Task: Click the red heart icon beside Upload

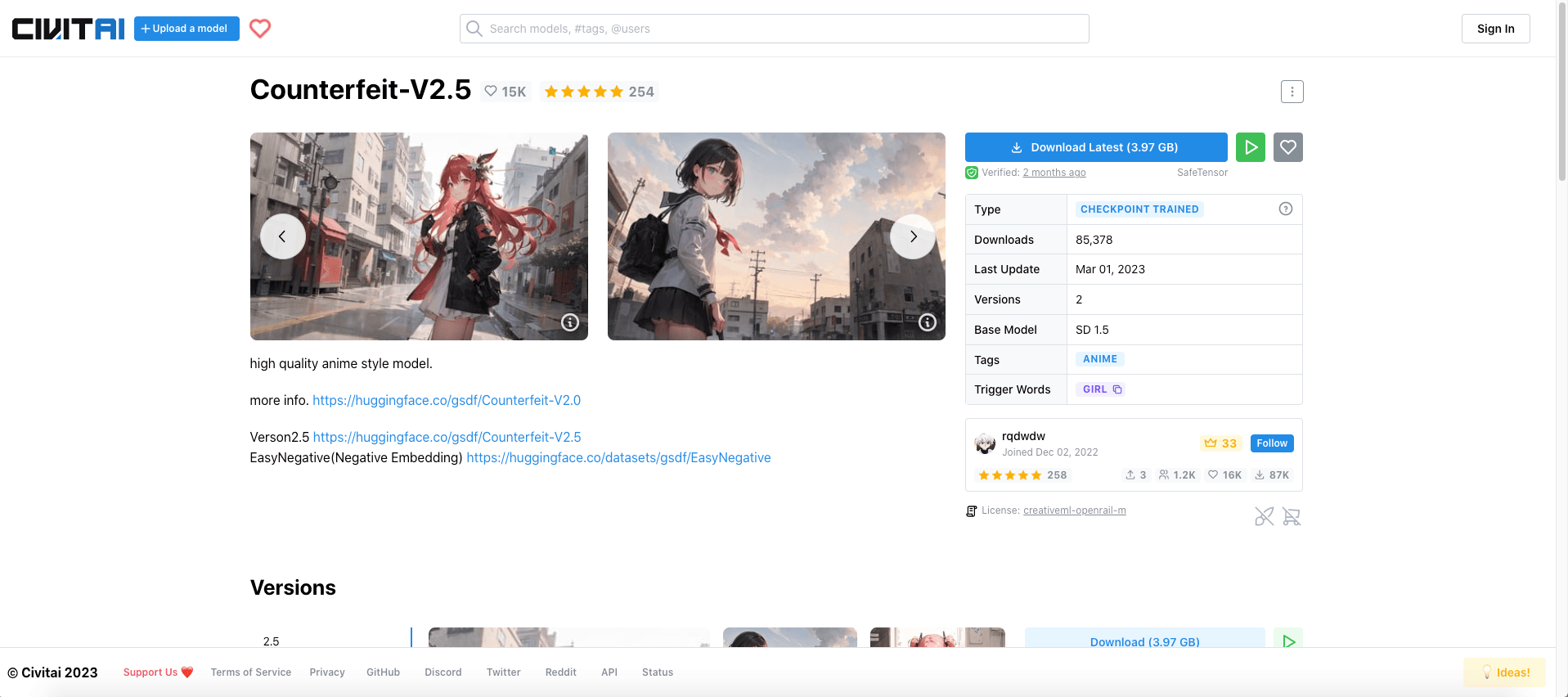Action: click(x=260, y=29)
